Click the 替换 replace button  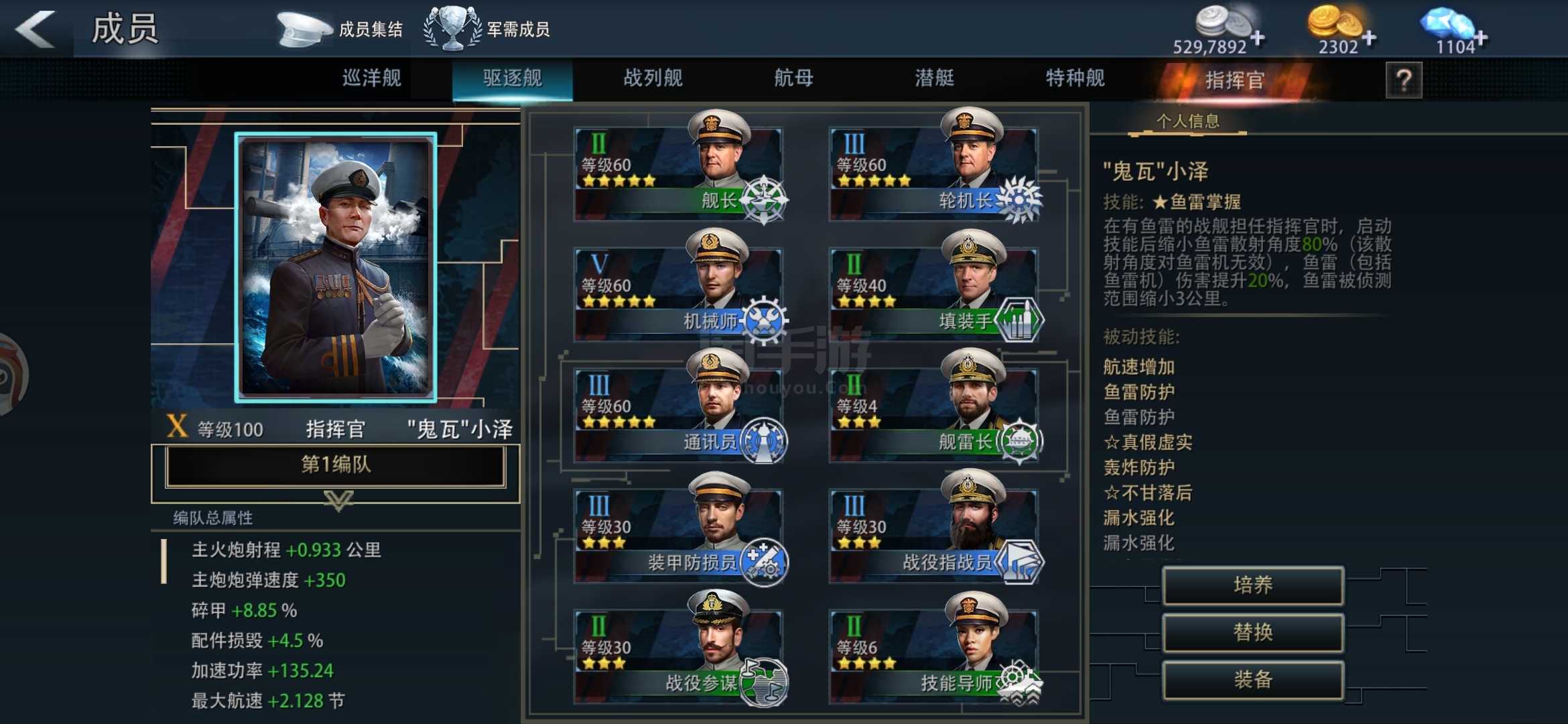point(1253,632)
